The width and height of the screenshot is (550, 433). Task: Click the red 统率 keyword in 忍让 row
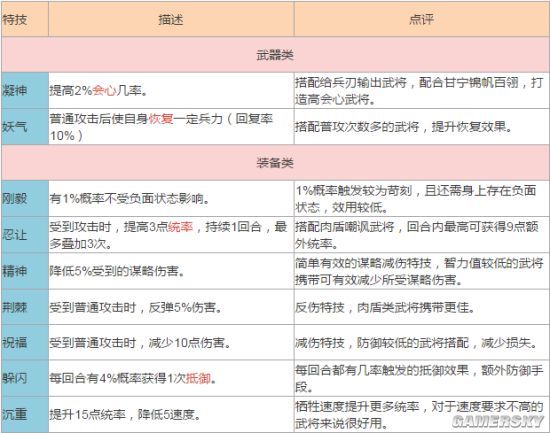click(180, 227)
